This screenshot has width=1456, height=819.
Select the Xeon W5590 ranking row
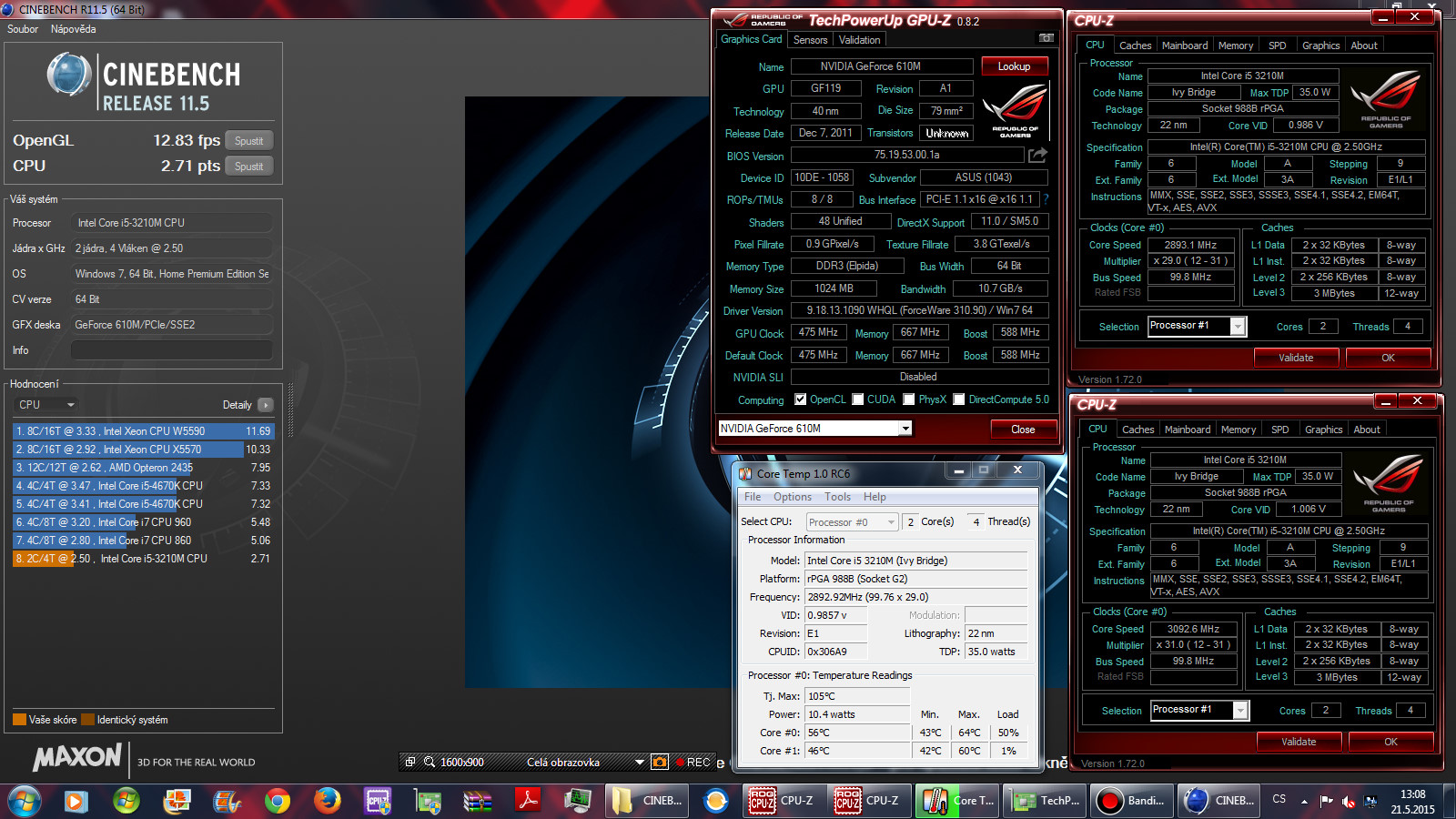(143, 431)
